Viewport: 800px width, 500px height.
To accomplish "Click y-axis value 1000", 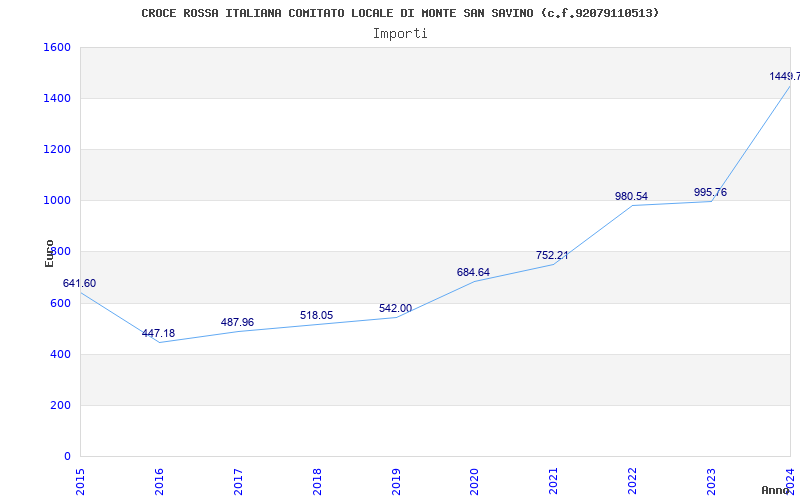I will (x=57, y=201).
